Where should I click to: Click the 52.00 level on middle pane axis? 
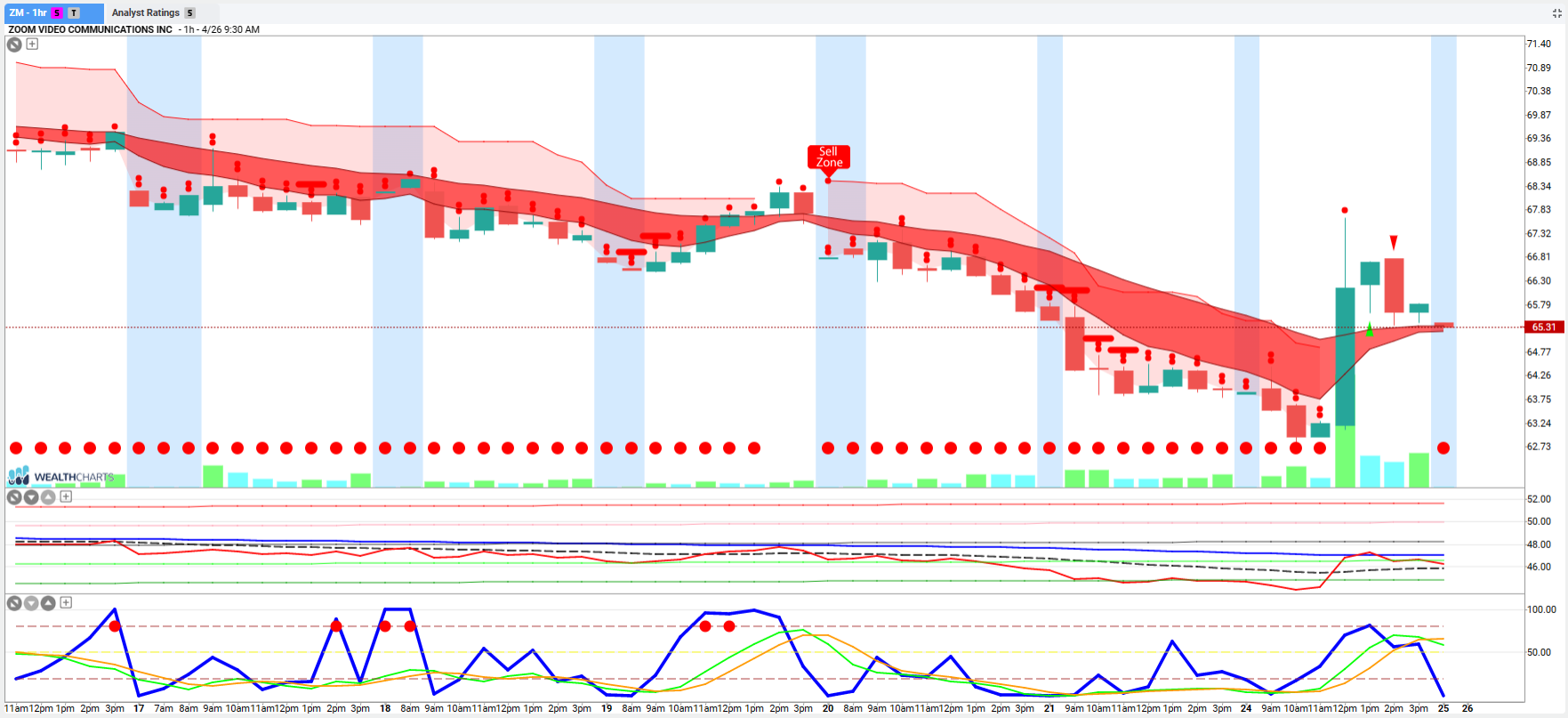pyautogui.click(x=1539, y=499)
